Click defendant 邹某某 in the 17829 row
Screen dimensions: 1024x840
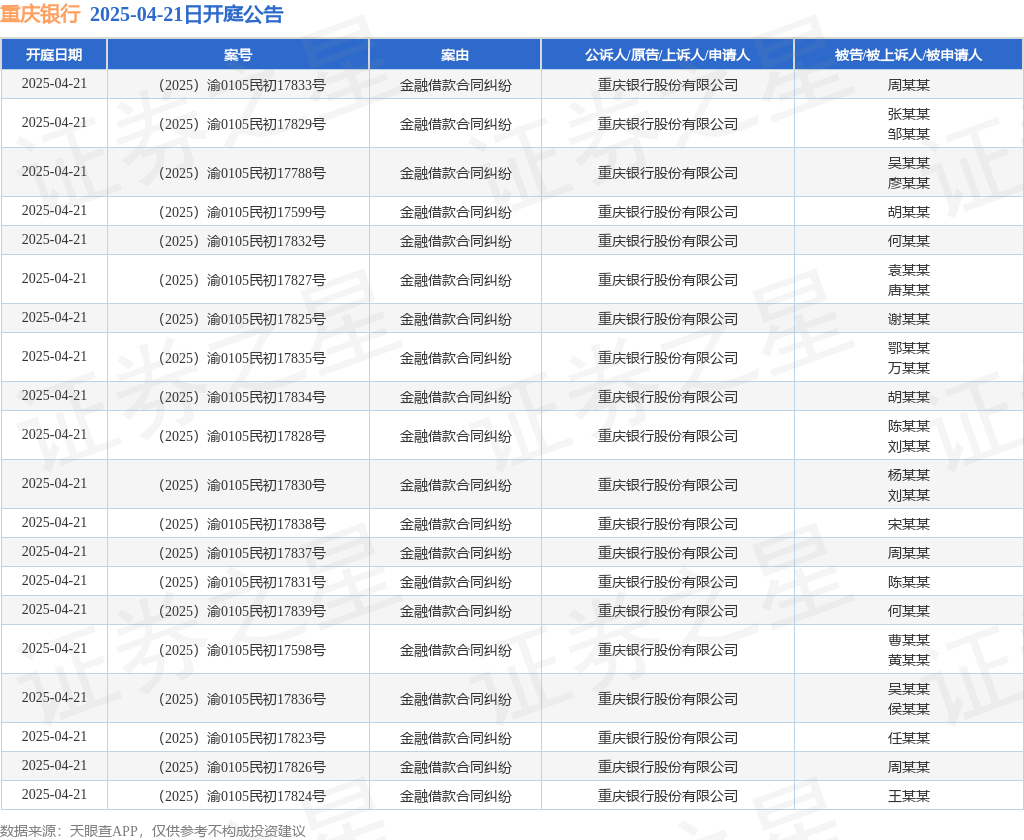click(x=908, y=134)
